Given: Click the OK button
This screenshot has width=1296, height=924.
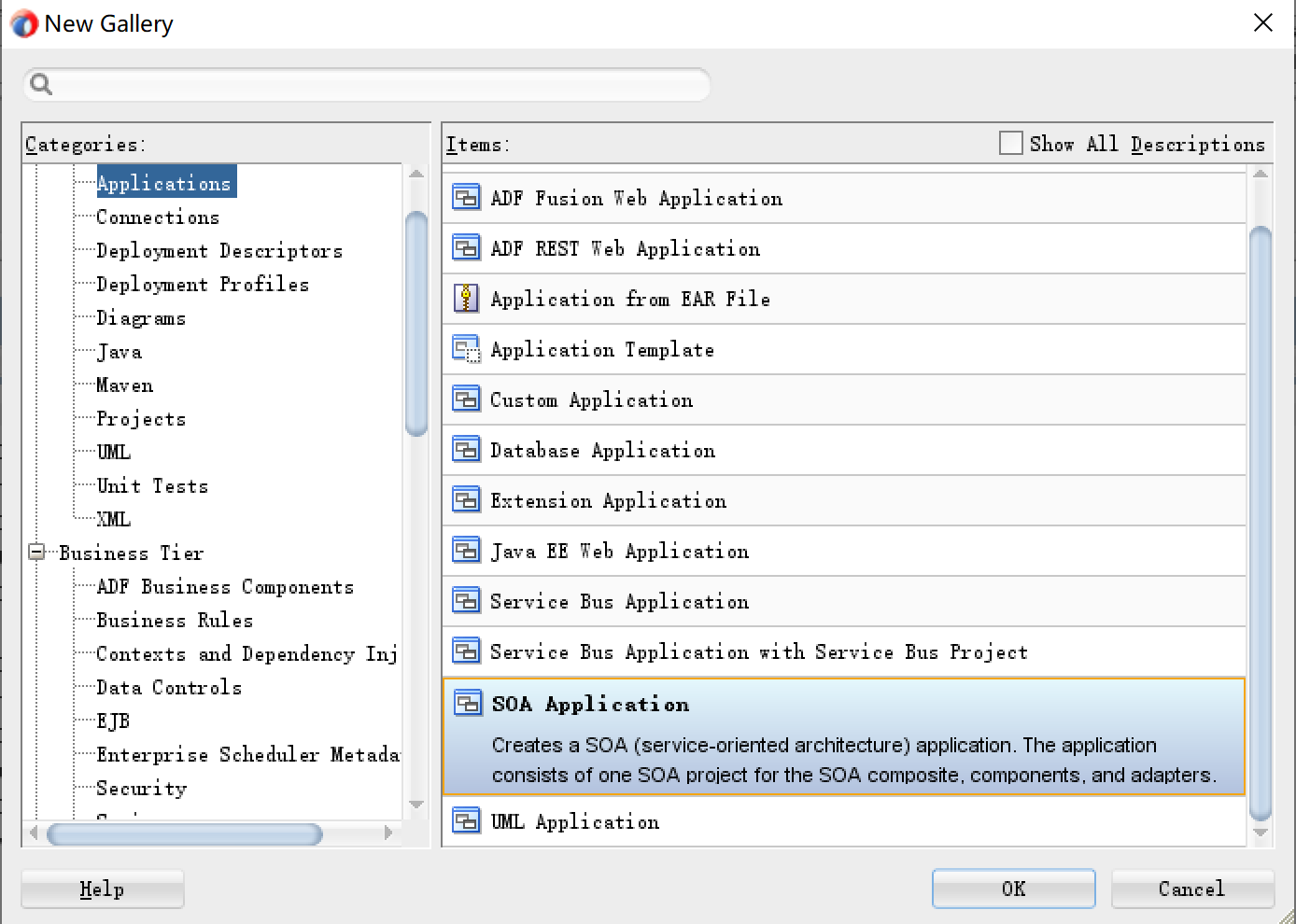Looking at the screenshot, I should coord(1013,889).
